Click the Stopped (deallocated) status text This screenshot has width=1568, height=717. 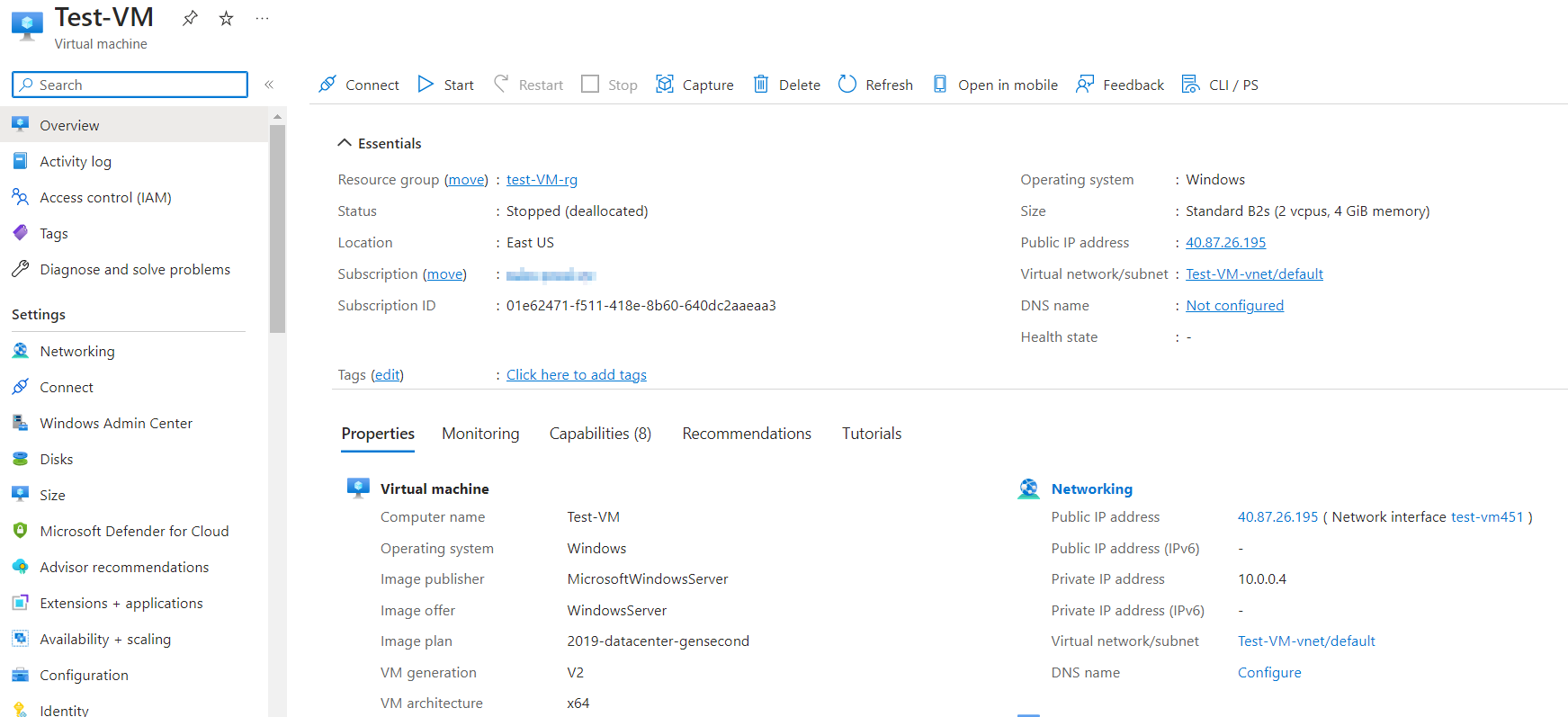[x=577, y=211]
